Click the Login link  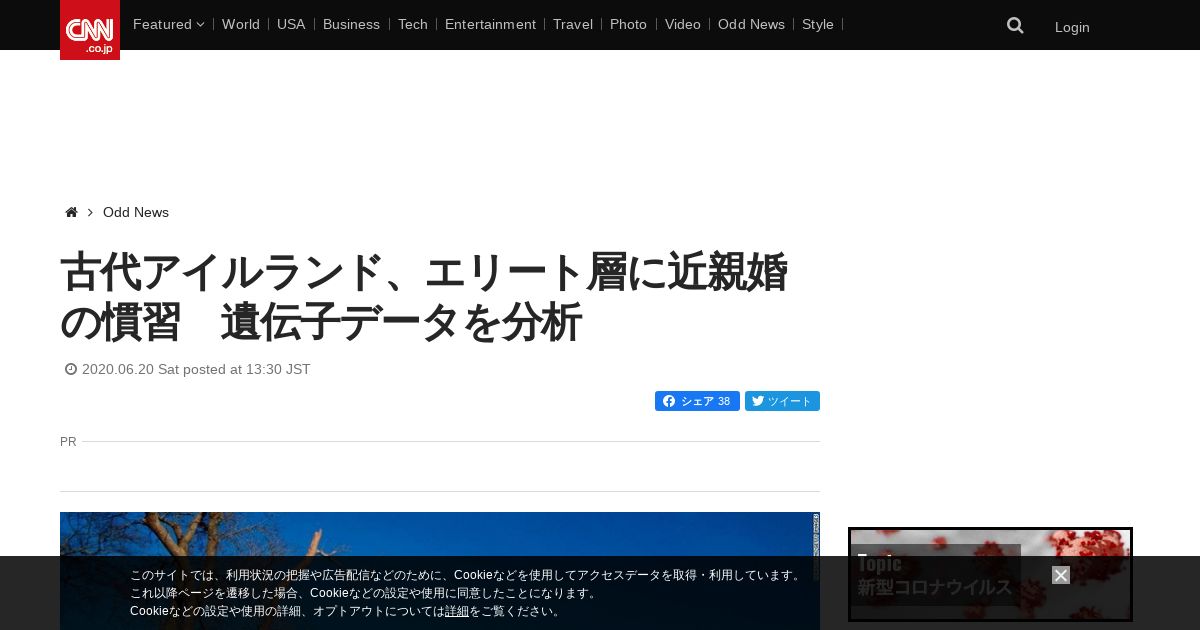[1072, 27]
